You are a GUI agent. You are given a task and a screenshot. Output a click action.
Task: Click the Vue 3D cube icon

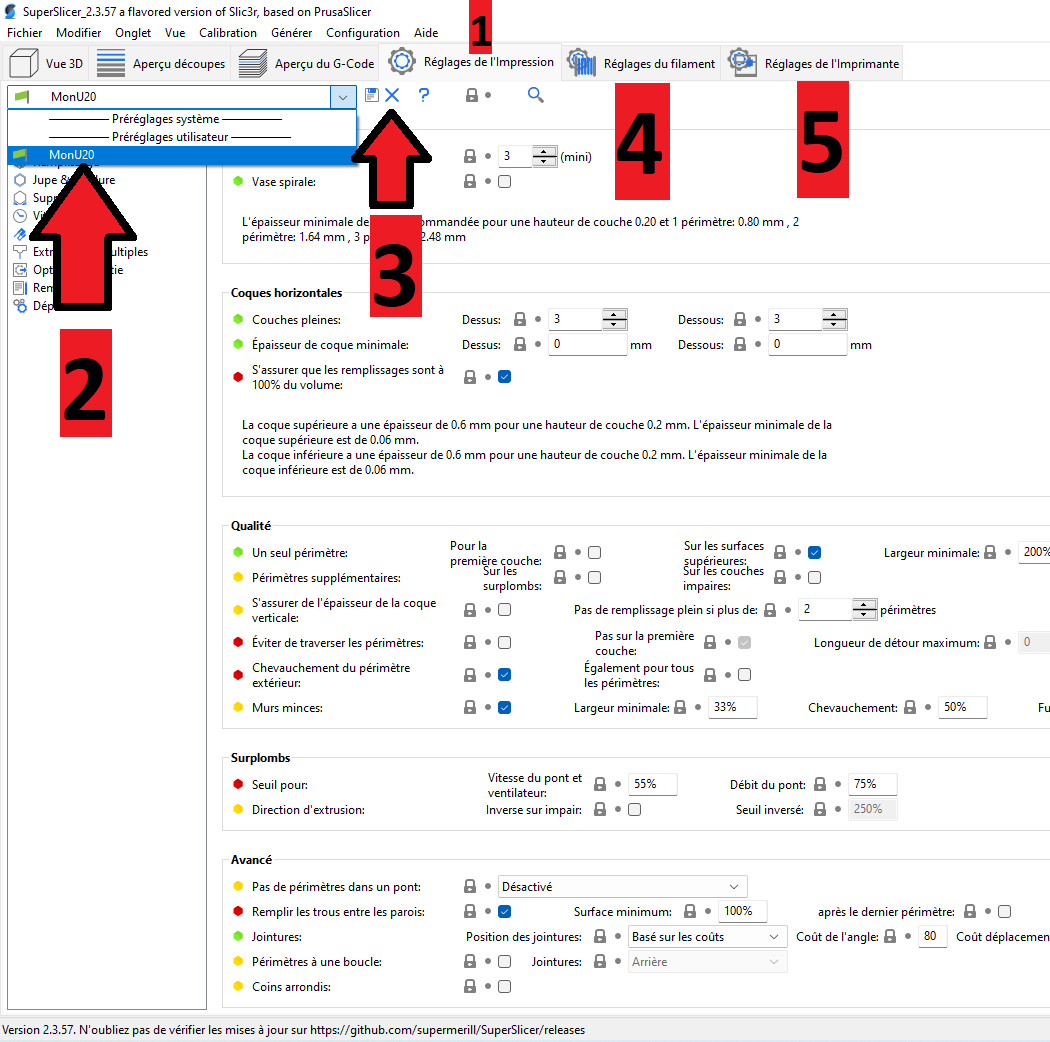(x=24, y=64)
